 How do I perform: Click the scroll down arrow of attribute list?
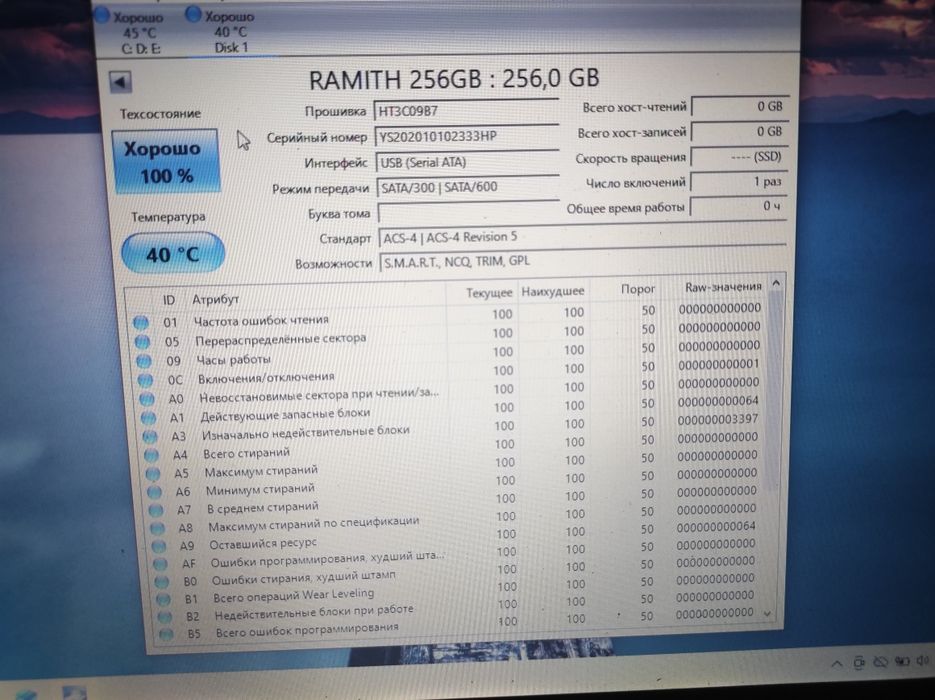coord(767,613)
